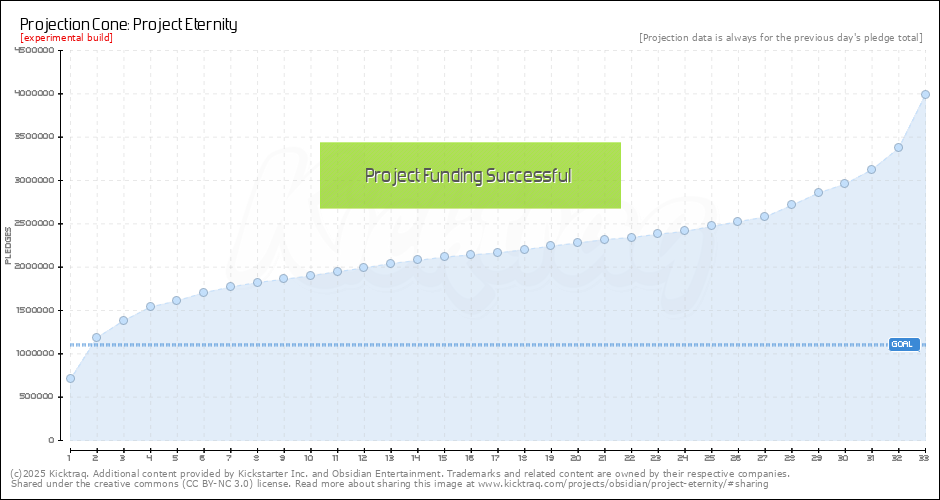Image resolution: width=940 pixels, height=500 pixels.
Task: Select the day 30 pledge marker
Action: point(844,183)
